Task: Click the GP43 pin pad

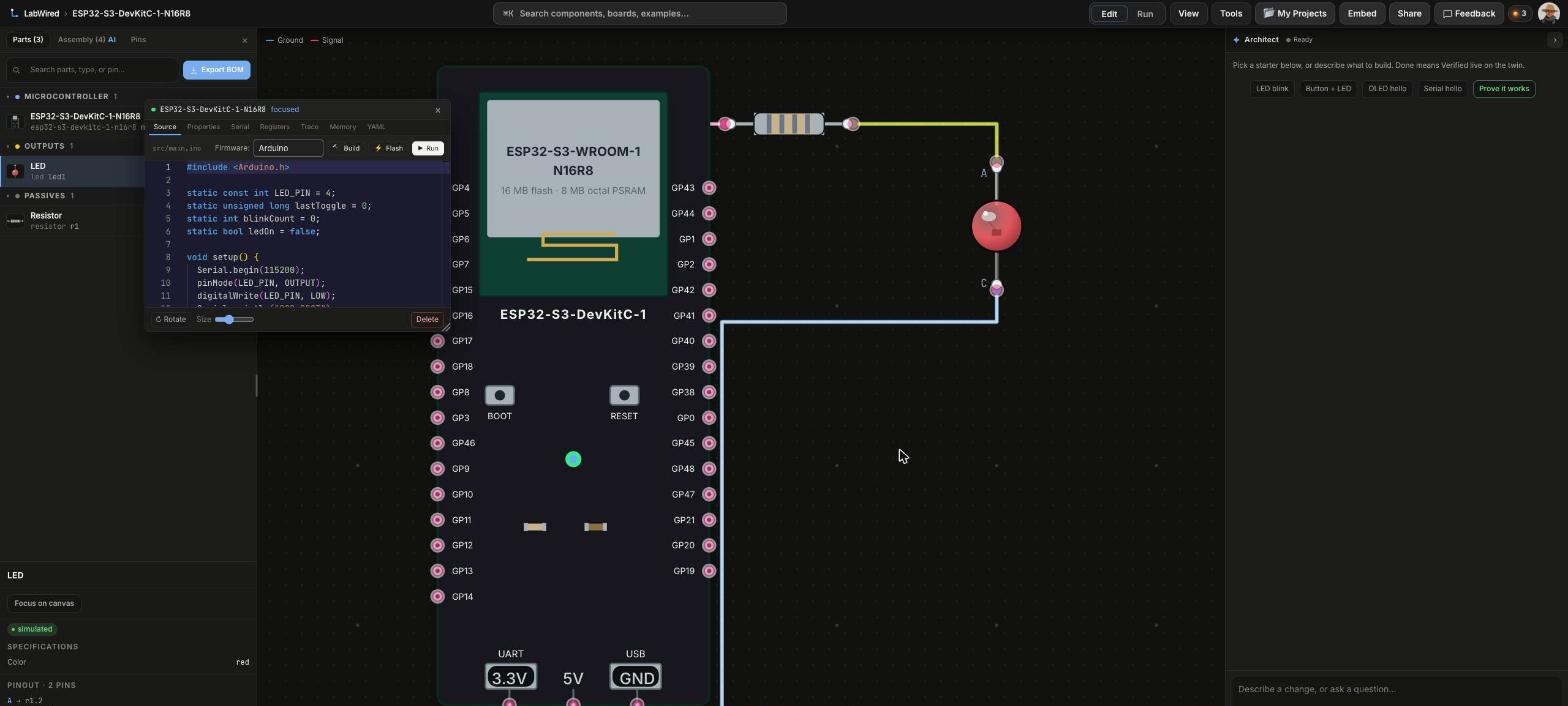Action: [709, 188]
